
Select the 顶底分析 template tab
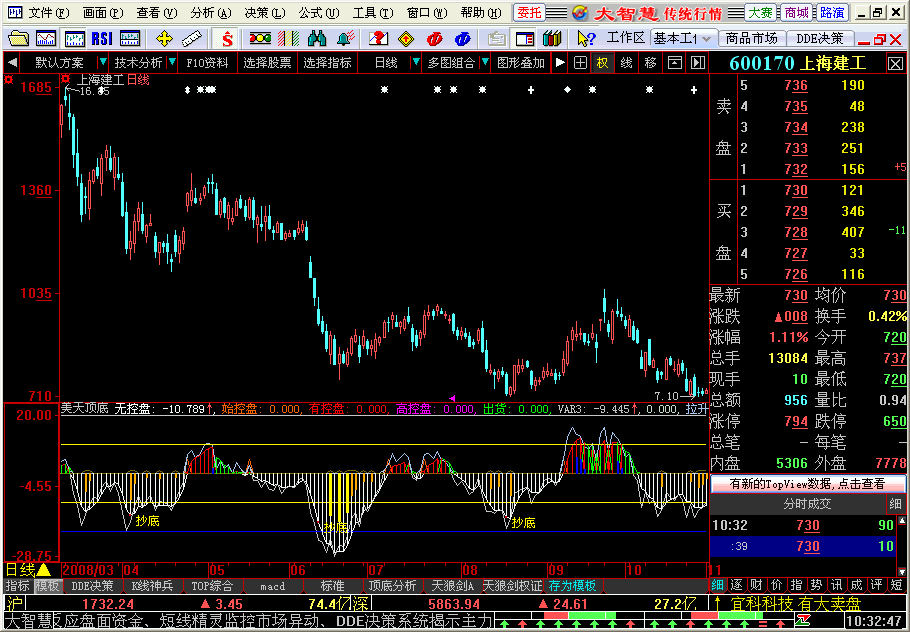coord(392,586)
